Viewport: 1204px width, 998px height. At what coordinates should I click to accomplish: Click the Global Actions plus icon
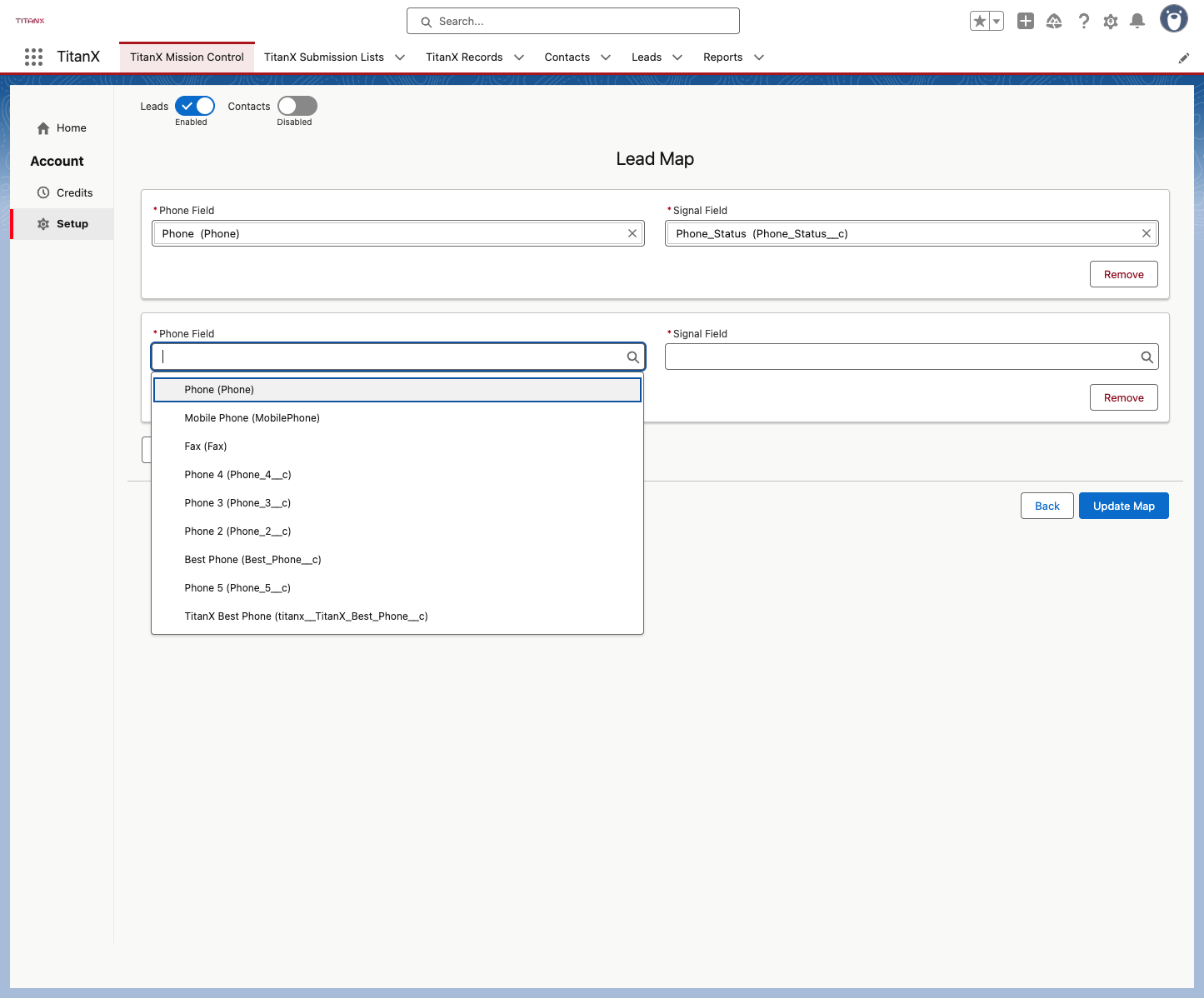pos(1026,21)
